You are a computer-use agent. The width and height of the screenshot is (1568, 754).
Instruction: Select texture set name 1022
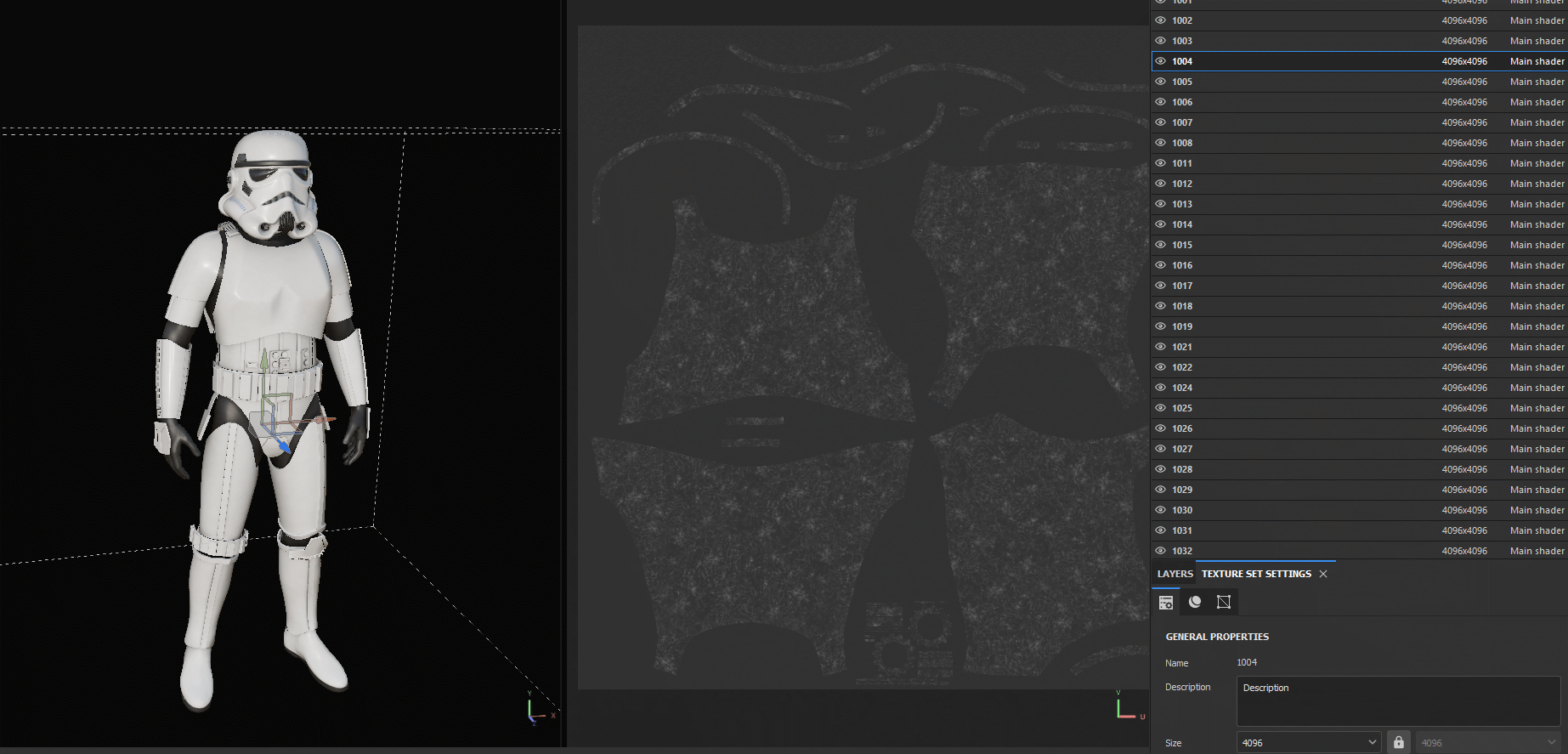click(1182, 367)
